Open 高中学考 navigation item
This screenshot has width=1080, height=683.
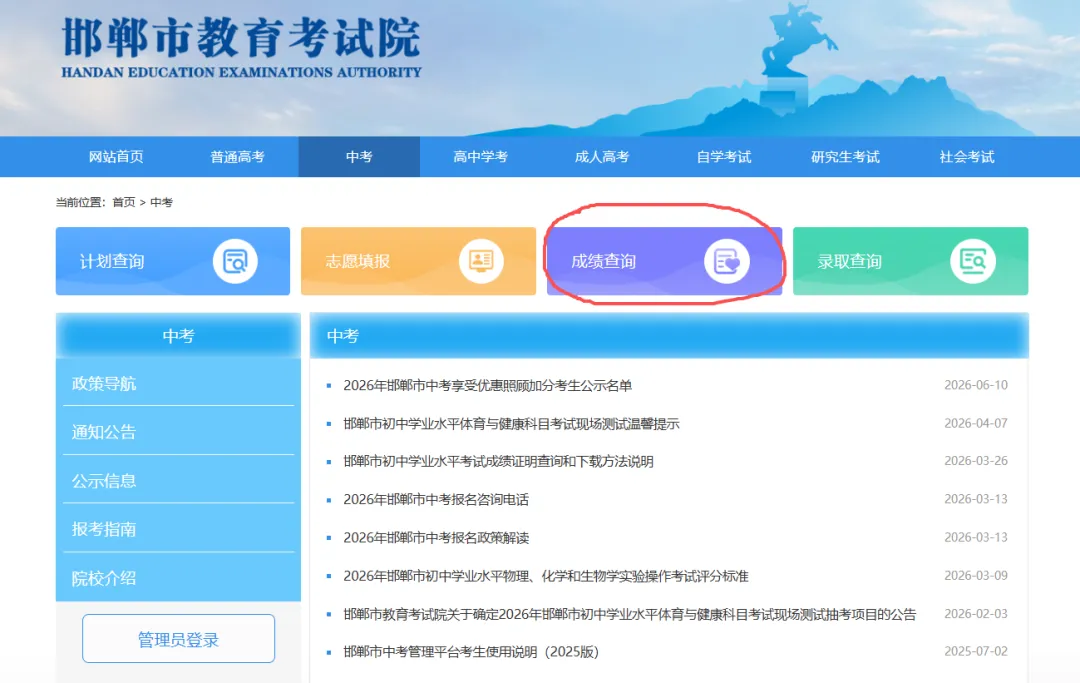tap(481, 157)
